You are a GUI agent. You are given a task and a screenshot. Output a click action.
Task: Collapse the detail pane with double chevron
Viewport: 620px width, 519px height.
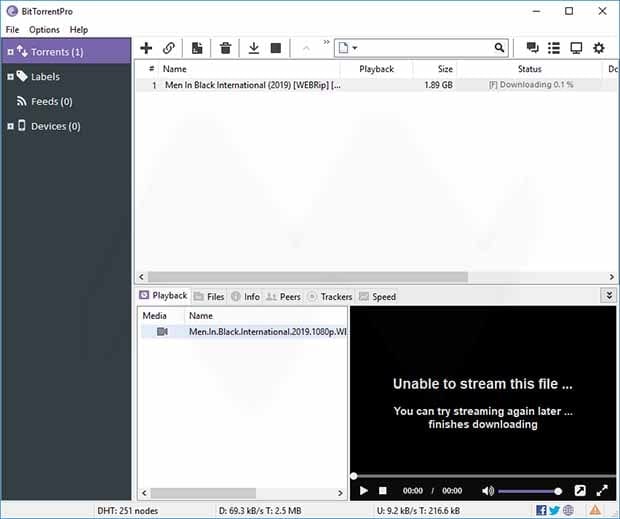(609, 295)
